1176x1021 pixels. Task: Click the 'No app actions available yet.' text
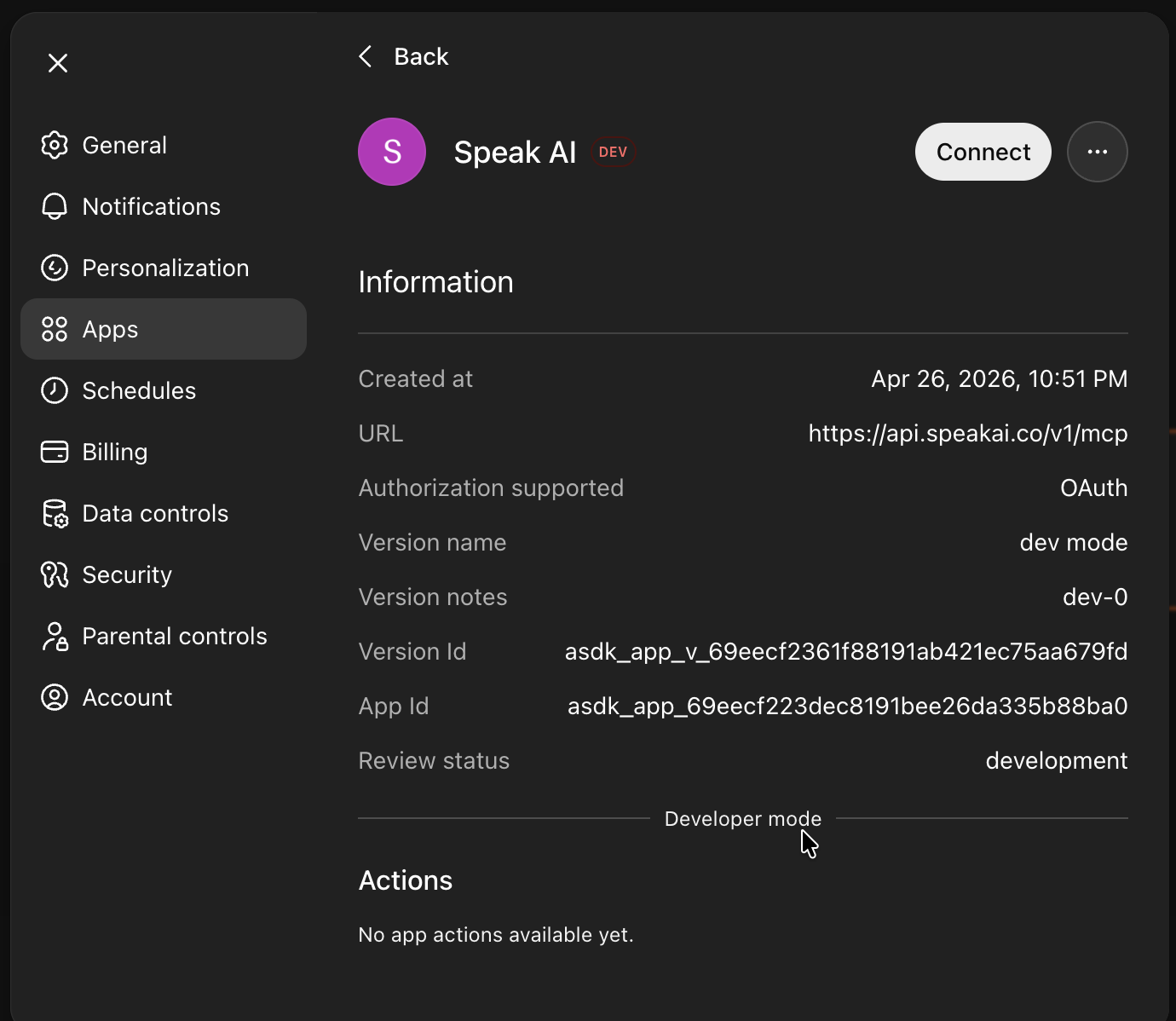tap(496, 934)
